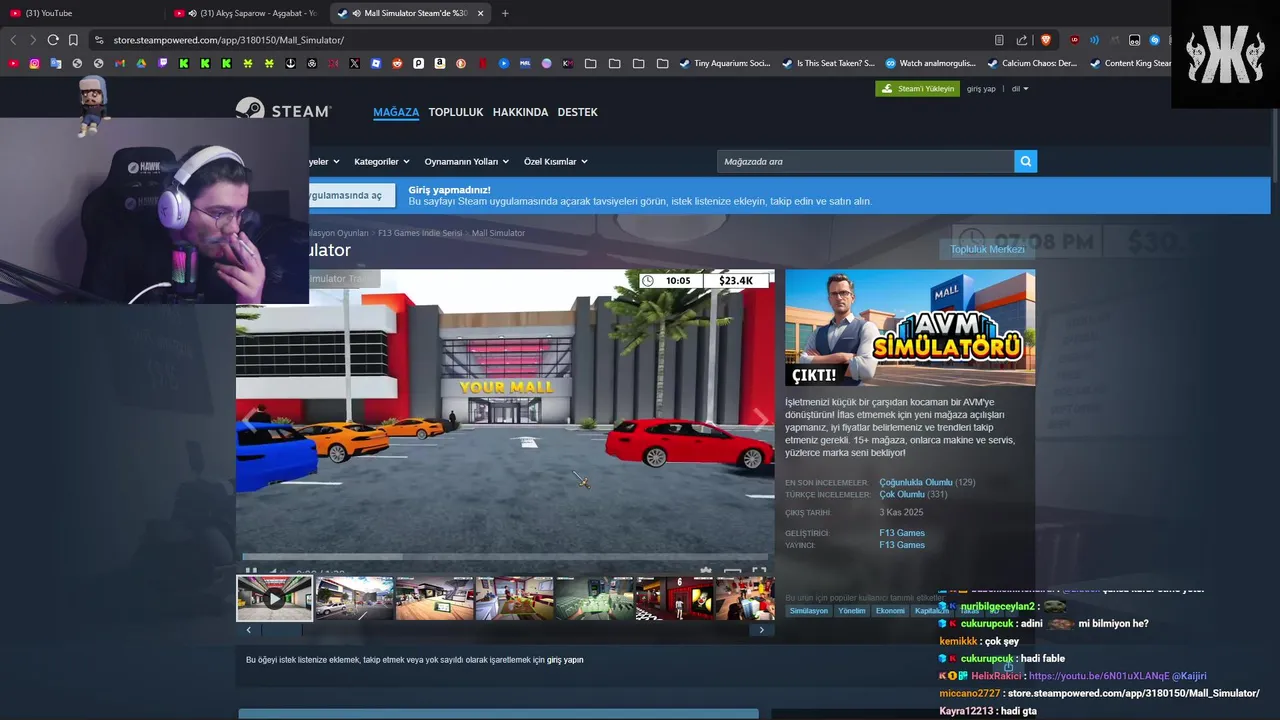Expand the Oynamanın Yolları dropdown
Screen dimensions: 1280x720
(x=466, y=161)
